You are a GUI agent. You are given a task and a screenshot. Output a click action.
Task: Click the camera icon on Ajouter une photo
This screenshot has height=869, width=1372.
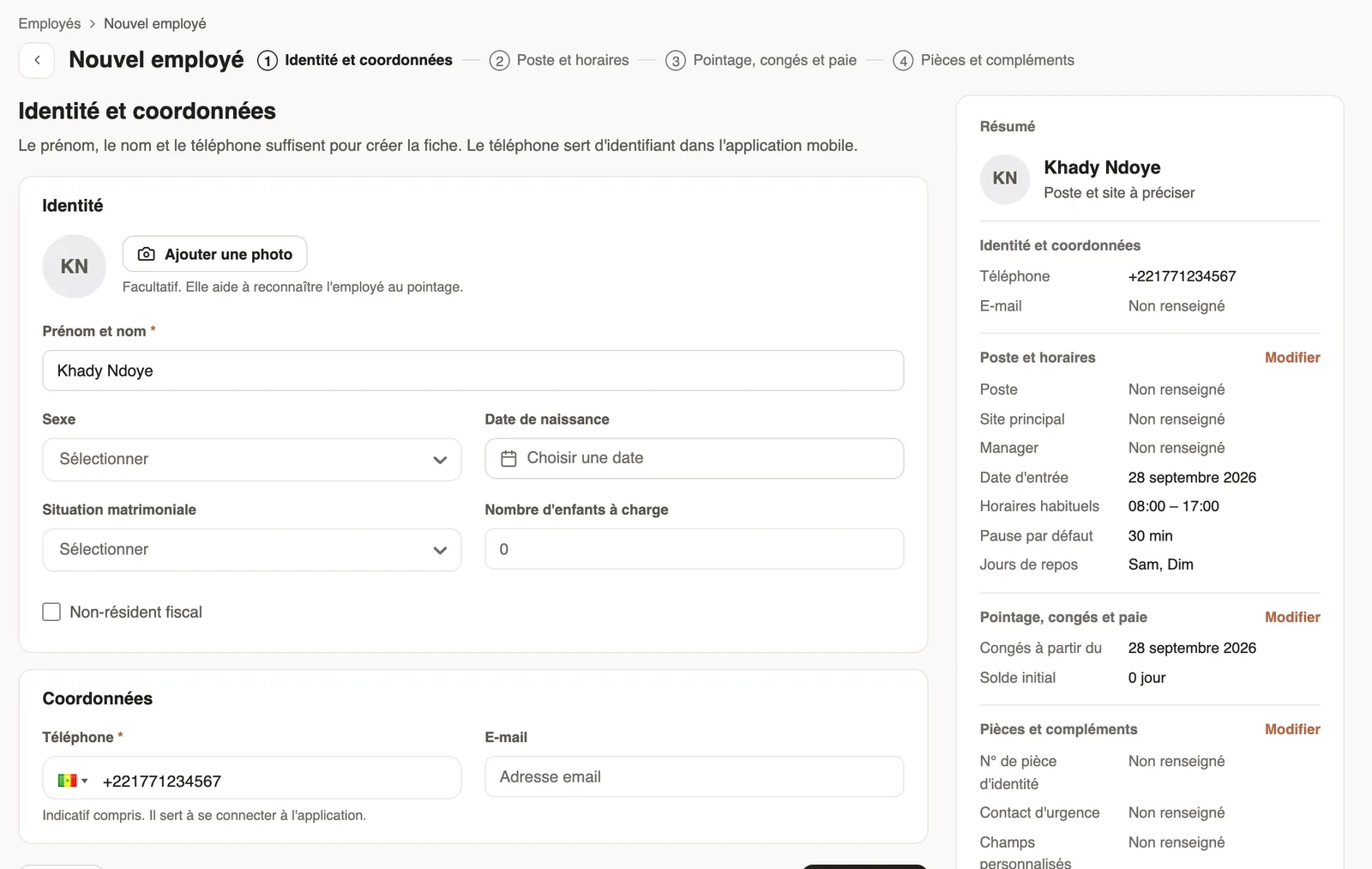point(147,254)
